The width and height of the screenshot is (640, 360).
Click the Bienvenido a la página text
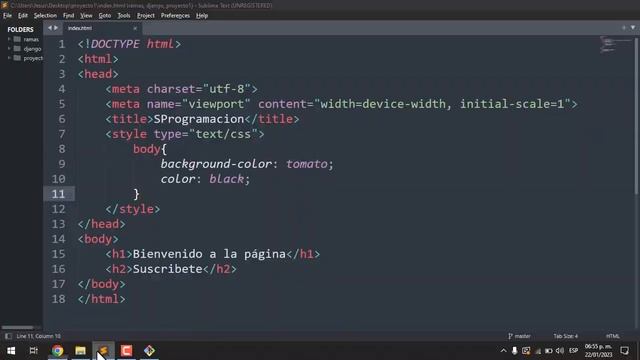[209, 254]
